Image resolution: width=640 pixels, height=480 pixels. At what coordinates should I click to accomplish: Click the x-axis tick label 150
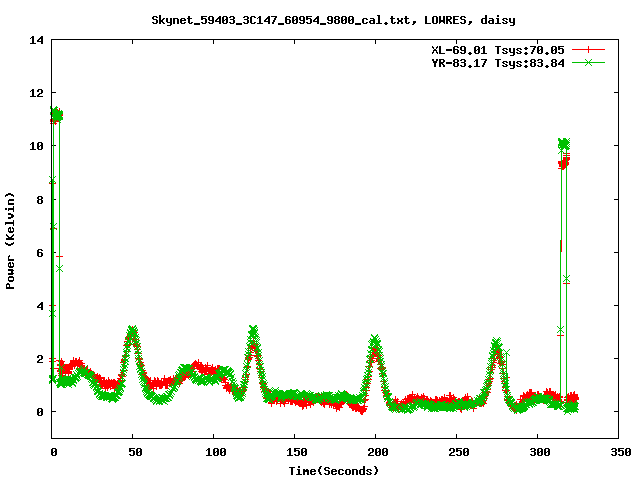pyautogui.click(x=296, y=452)
